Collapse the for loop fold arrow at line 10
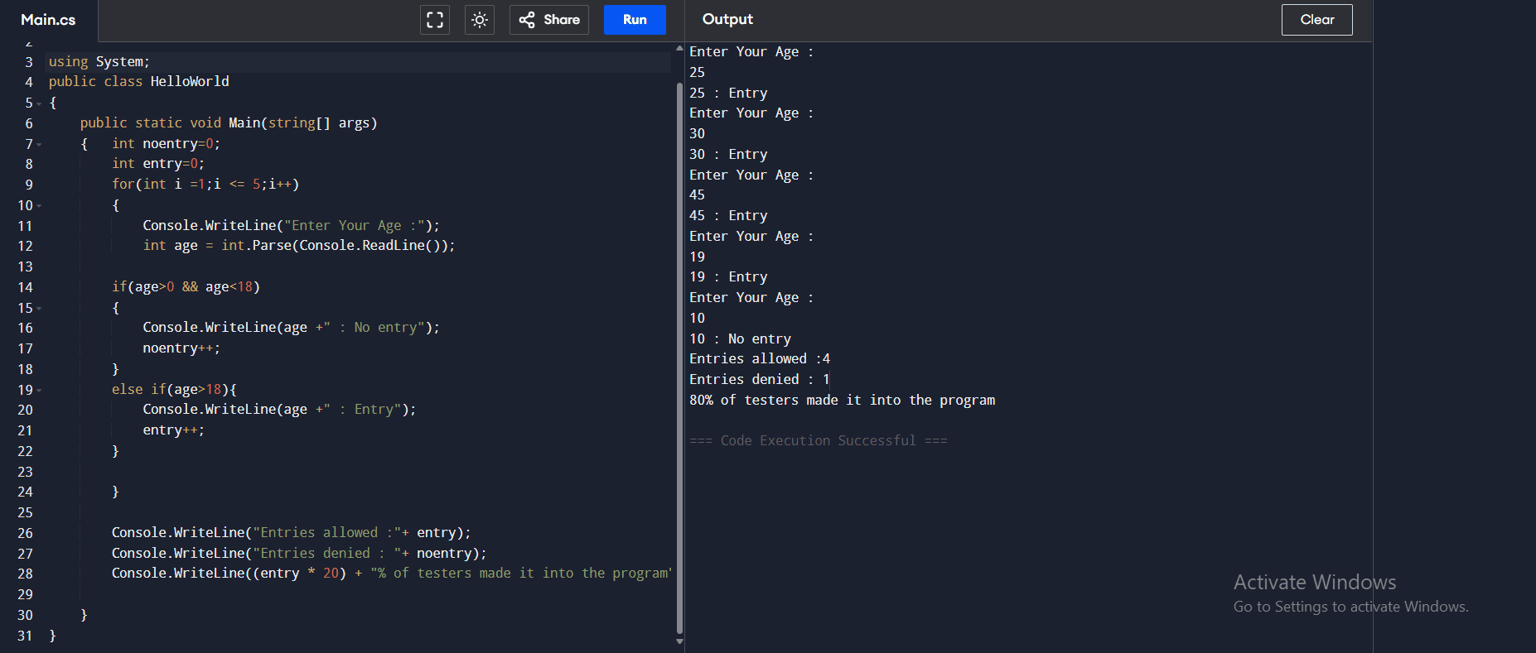Screen dimensions: 1536x653 (x=39, y=205)
